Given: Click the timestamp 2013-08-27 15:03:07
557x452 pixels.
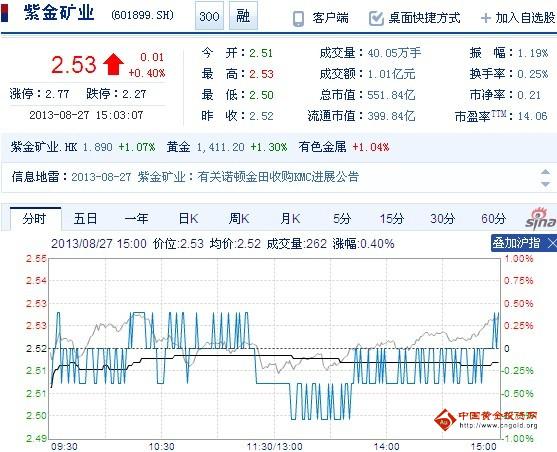Looking at the screenshot, I should pyautogui.click(x=86, y=115).
